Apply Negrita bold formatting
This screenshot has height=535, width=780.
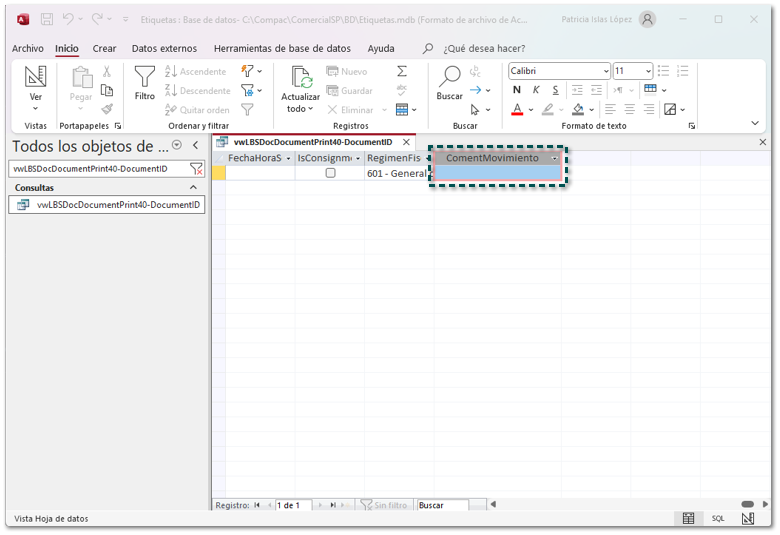pyautogui.click(x=517, y=90)
